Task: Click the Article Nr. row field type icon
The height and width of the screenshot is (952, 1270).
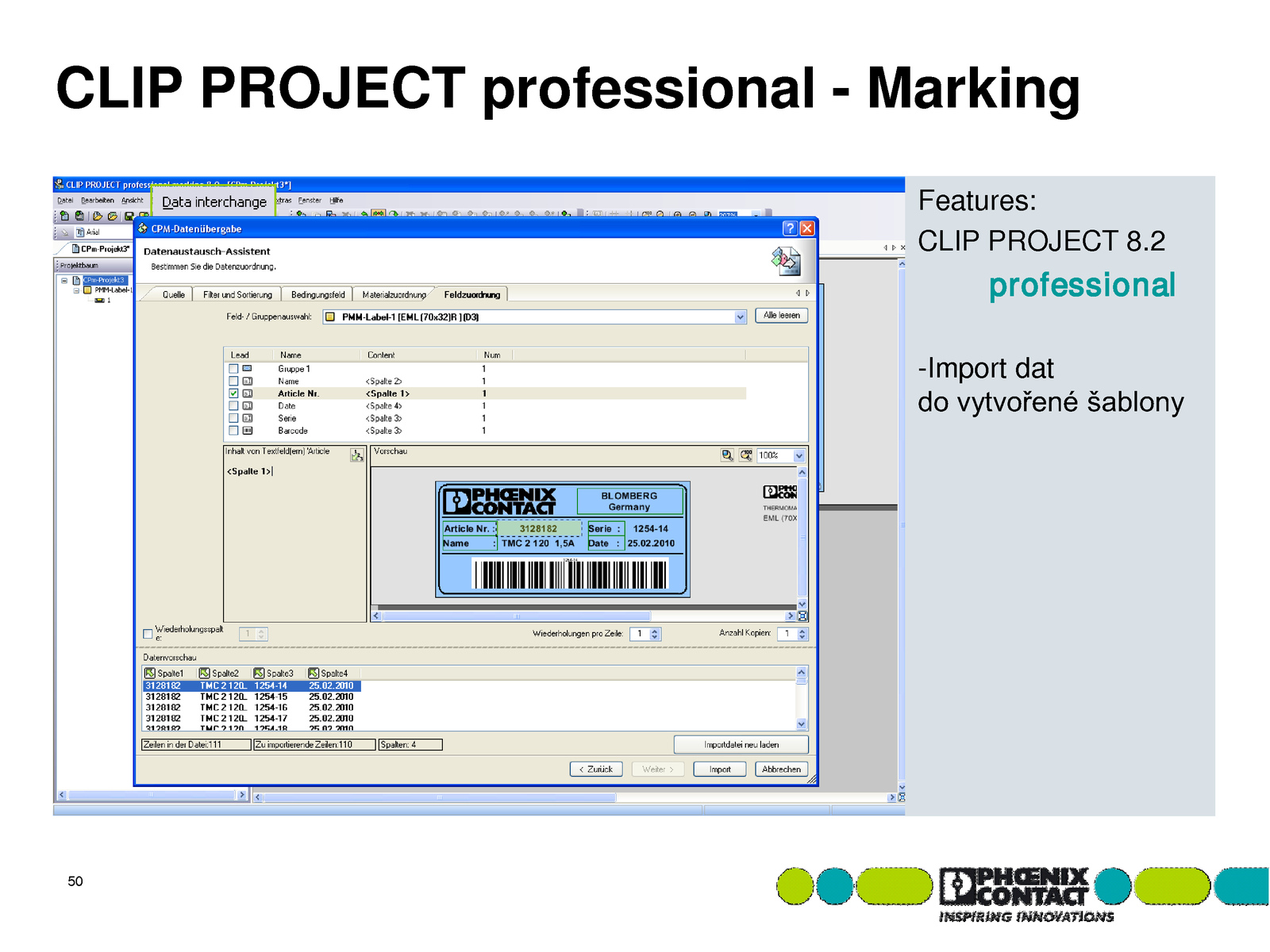Action: (247, 393)
